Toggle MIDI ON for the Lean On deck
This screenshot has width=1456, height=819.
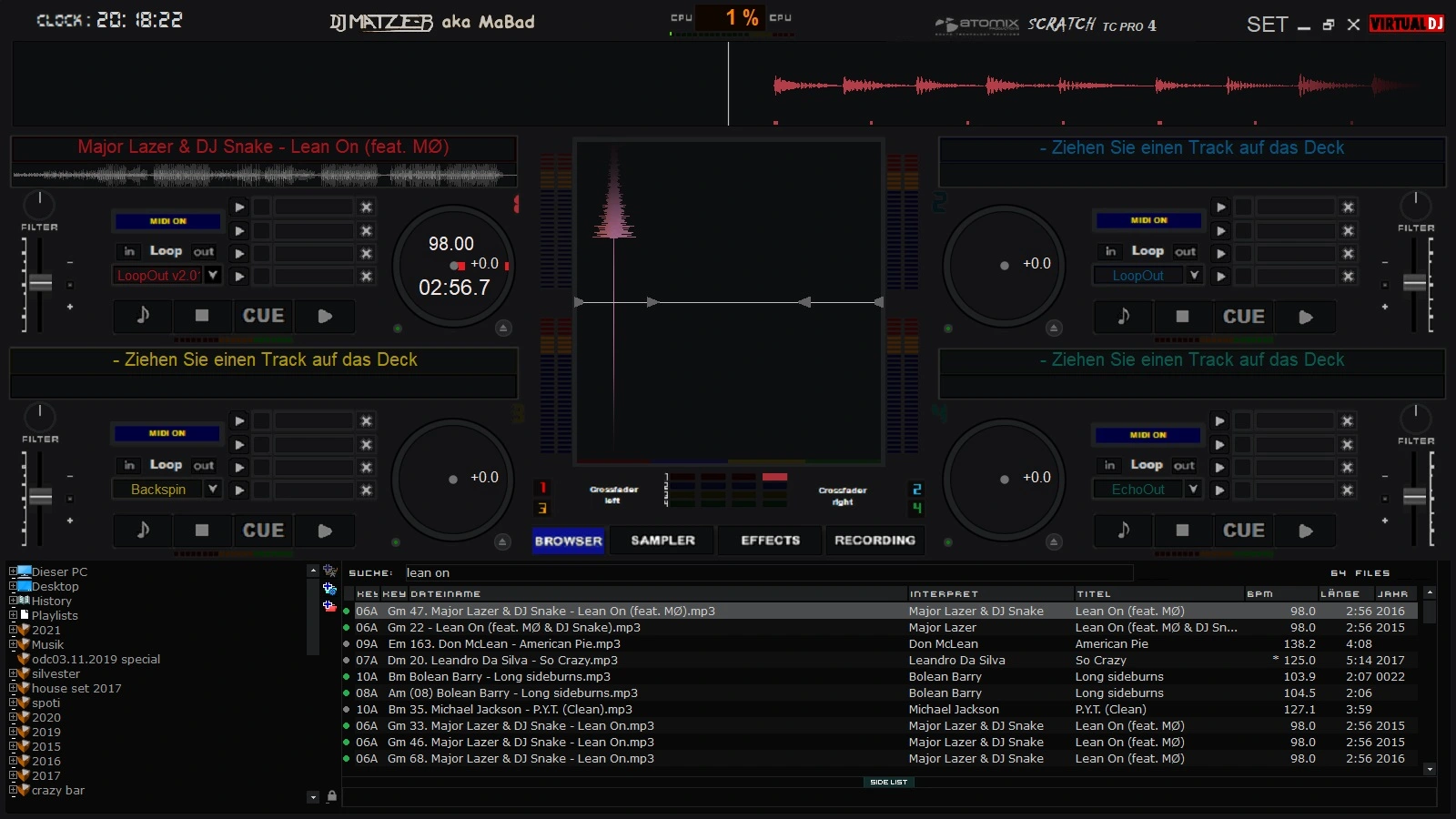167,221
